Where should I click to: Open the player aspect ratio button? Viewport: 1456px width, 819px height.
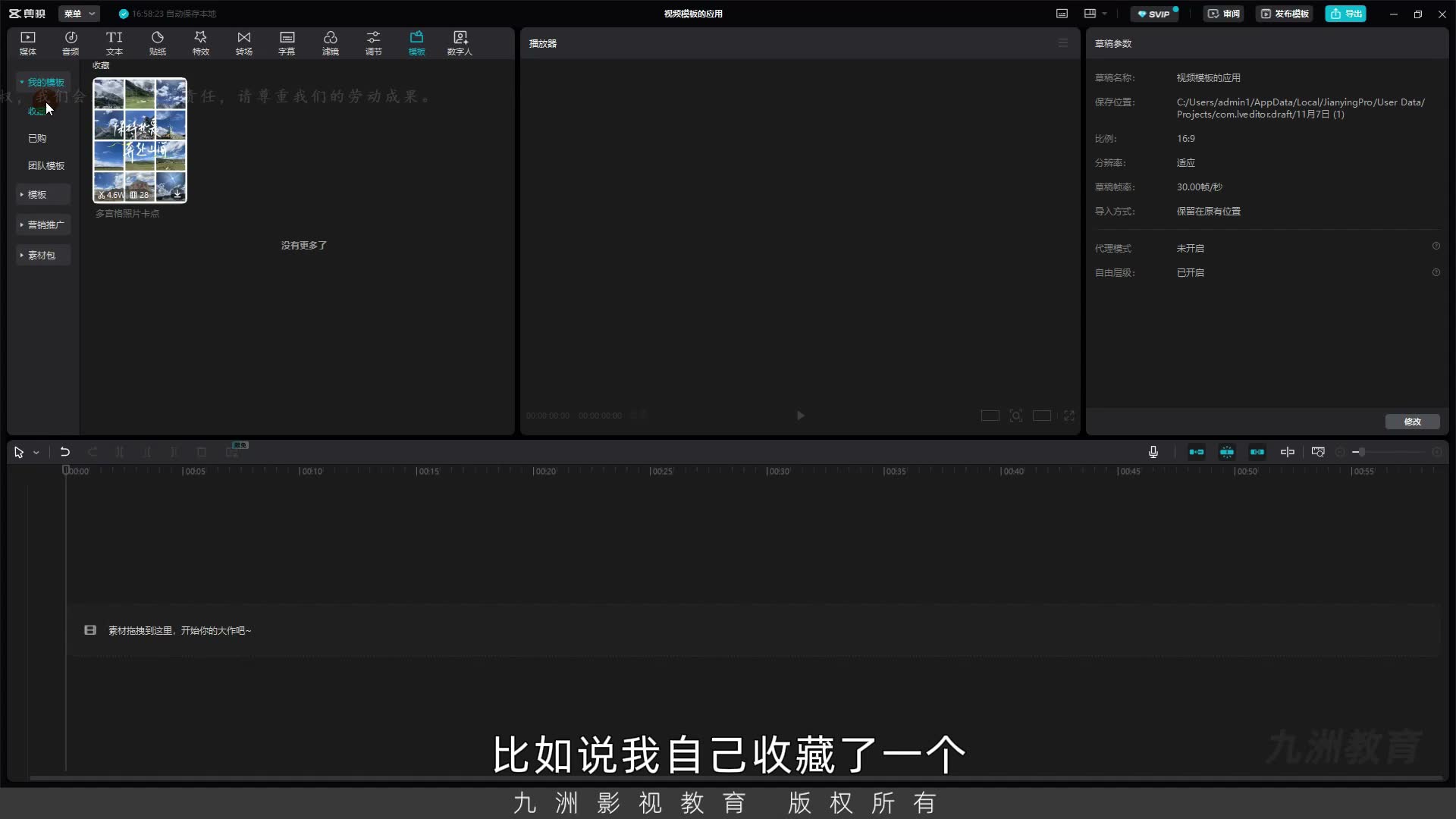tap(1042, 416)
